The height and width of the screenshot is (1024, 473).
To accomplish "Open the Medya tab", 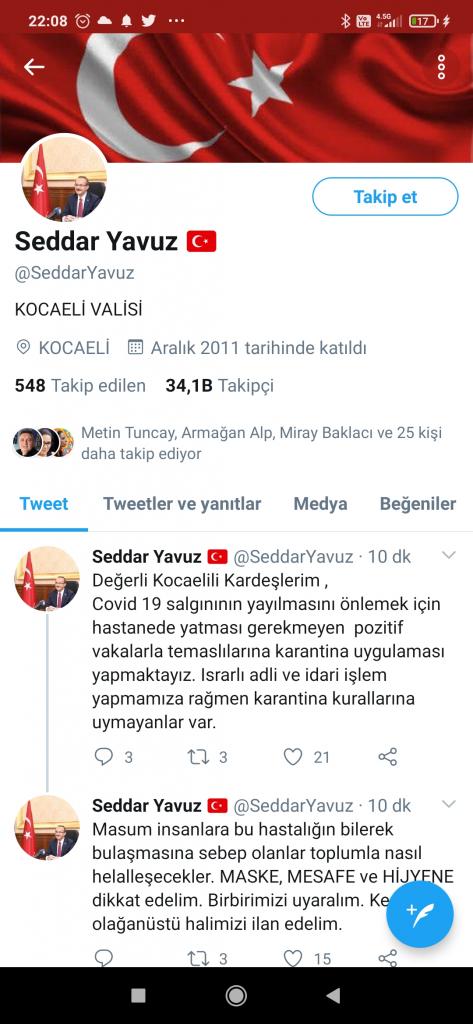I will point(320,504).
